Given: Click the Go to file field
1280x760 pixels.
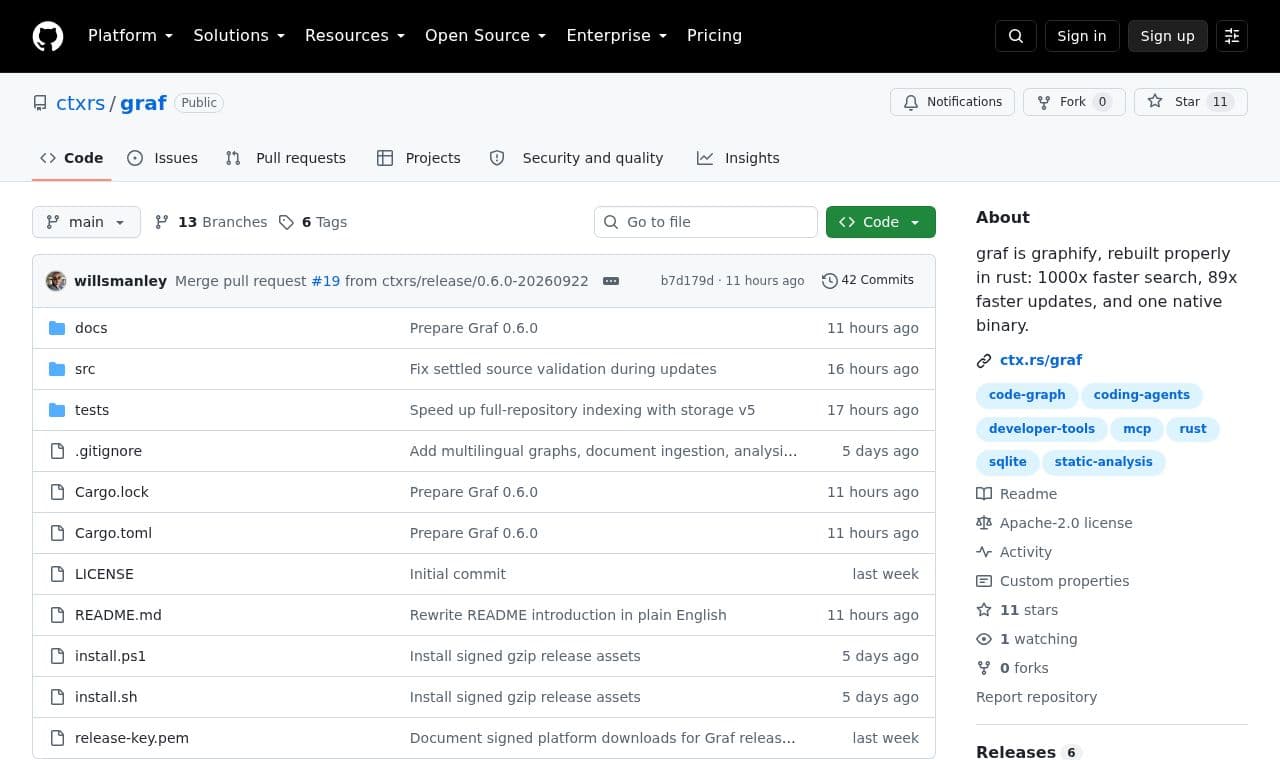Looking at the screenshot, I should 706,222.
